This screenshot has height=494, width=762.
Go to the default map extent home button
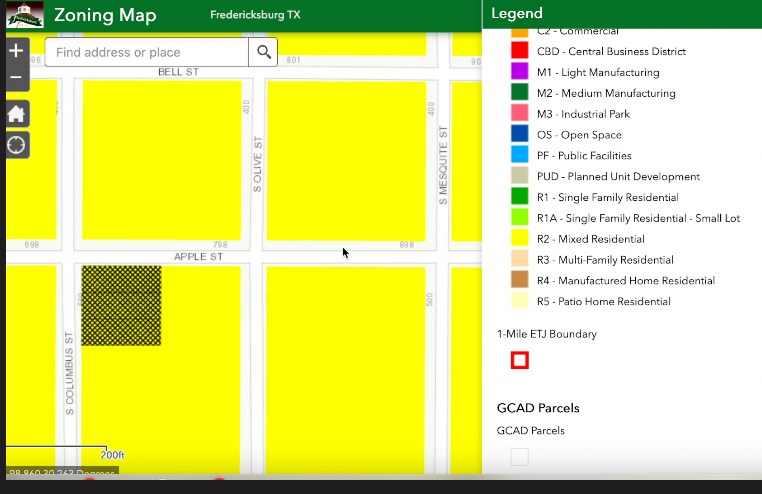(x=16, y=114)
